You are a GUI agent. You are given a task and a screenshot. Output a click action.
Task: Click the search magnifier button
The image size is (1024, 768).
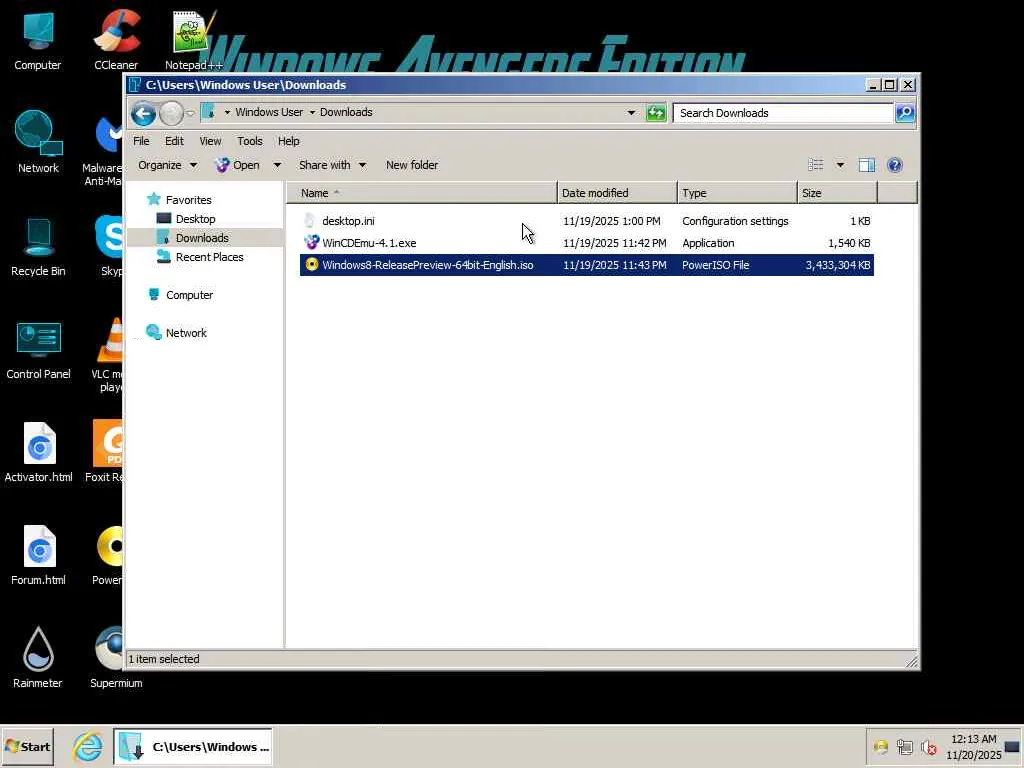click(905, 113)
